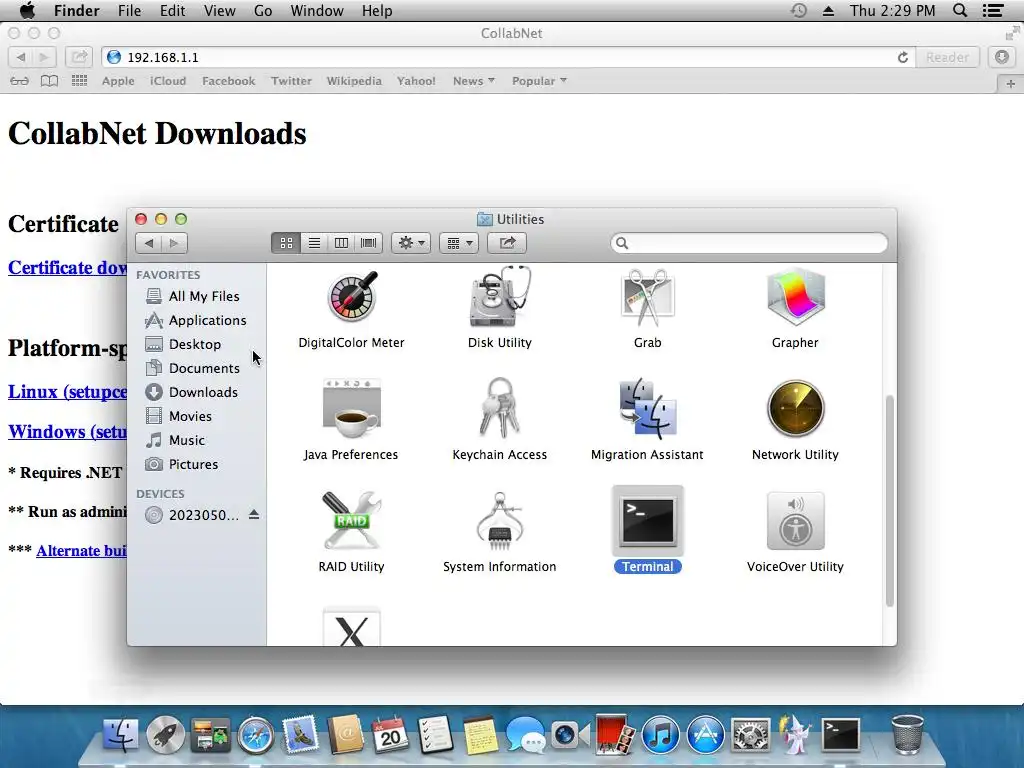Image resolution: width=1024 pixels, height=768 pixels.
Task: Expand News bookmarks dropdown in Safari
Action: pyautogui.click(x=473, y=81)
